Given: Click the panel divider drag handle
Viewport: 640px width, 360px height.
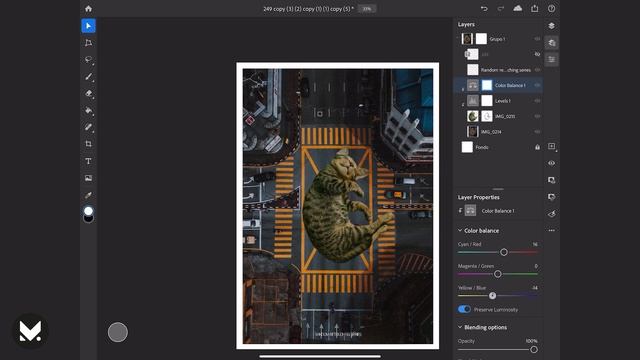Looking at the screenshot, I should tap(498, 189).
